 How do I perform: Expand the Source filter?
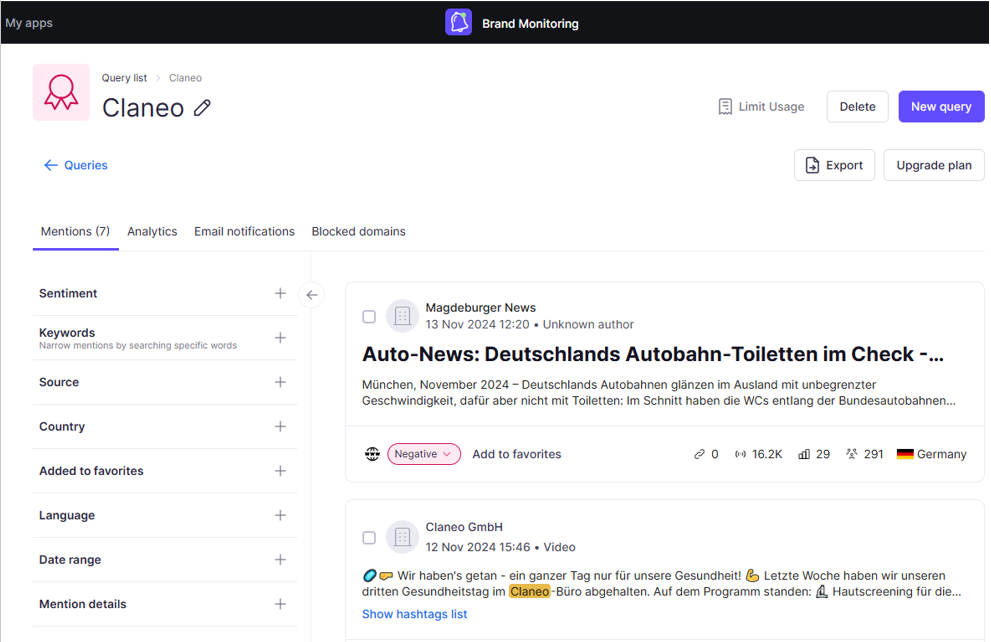(x=280, y=382)
